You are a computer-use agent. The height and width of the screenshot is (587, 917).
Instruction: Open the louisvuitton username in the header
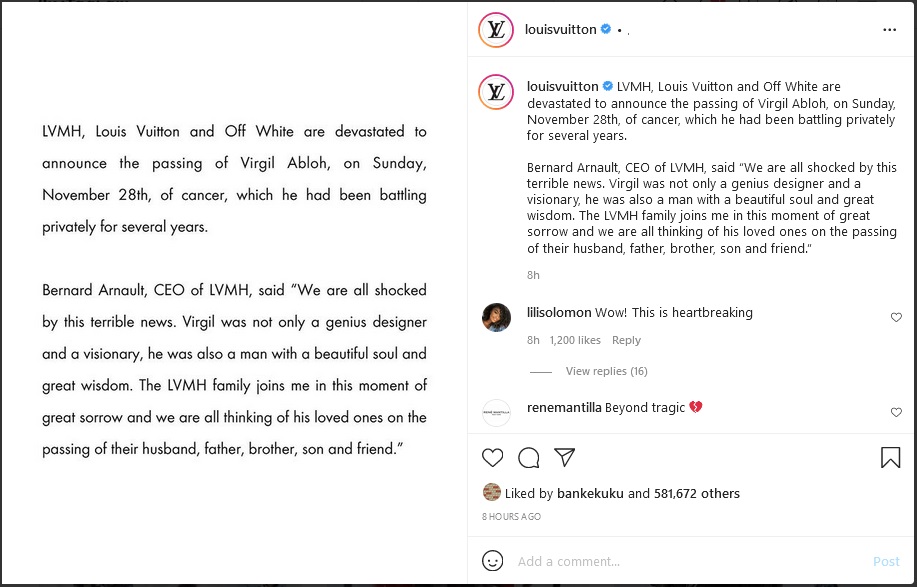560,30
